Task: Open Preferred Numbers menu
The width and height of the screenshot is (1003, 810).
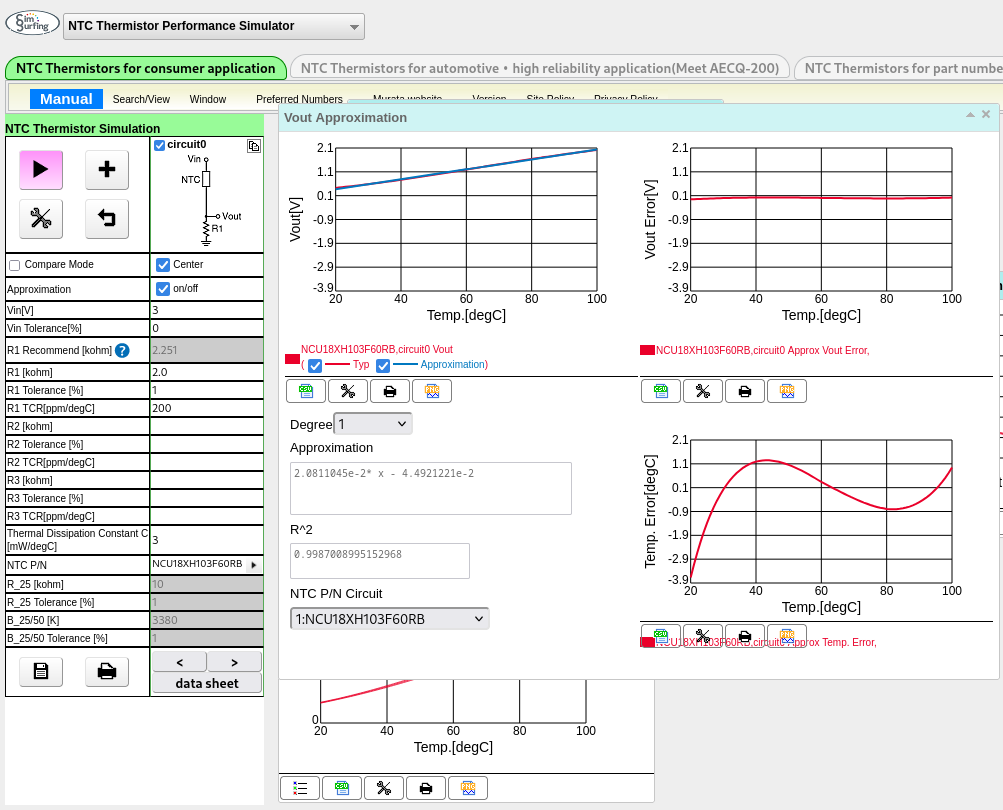Action: (x=299, y=99)
